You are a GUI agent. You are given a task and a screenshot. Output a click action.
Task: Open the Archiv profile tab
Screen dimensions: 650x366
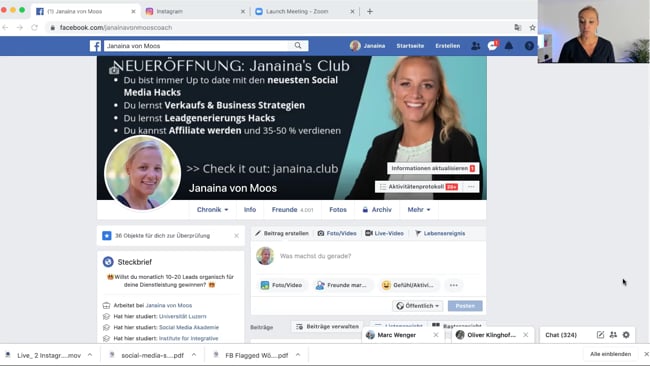click(377, 210)
